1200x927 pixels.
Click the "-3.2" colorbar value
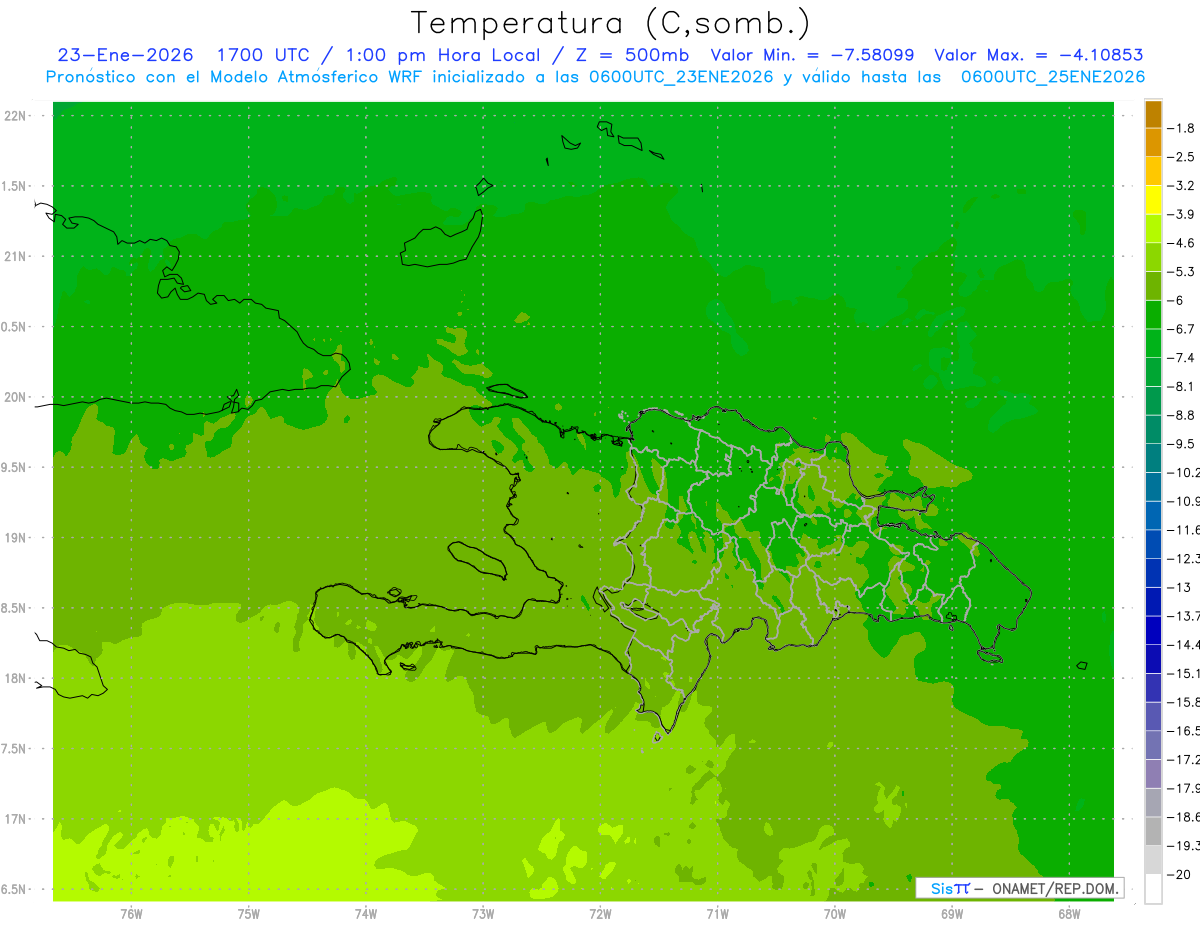pos(1180,186)
